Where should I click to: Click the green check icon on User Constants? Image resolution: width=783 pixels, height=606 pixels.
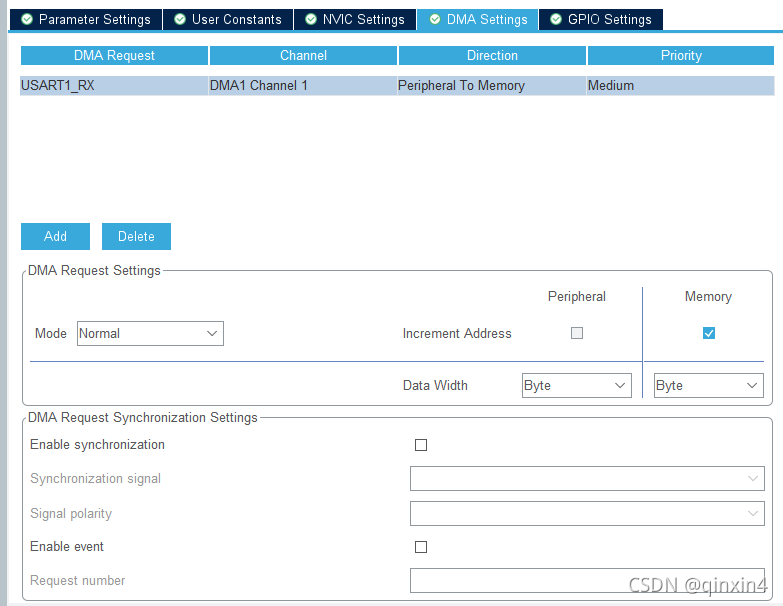tap(180, 19)
